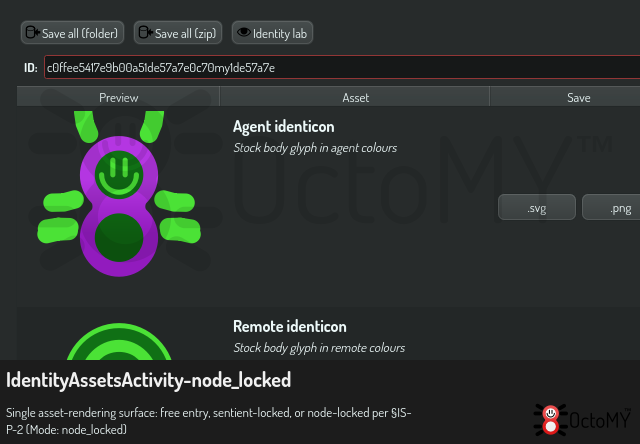The image size is (640, 444).
Task: Click the OctoMY logo icon in footer
Action: [x=551, y=420]
